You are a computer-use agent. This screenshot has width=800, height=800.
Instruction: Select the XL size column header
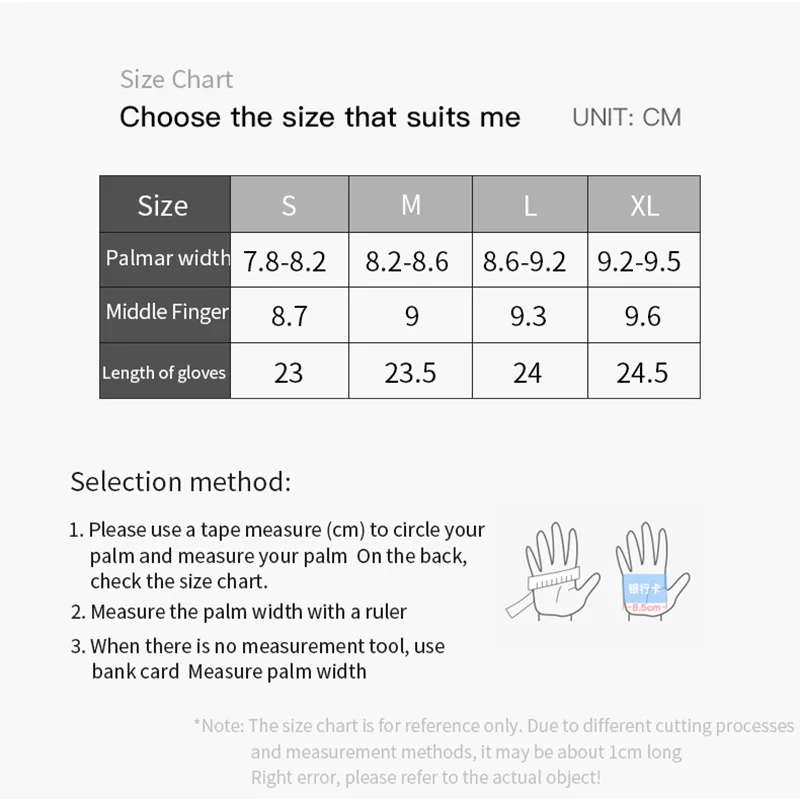pyautogui.click(x=644, y=205)
